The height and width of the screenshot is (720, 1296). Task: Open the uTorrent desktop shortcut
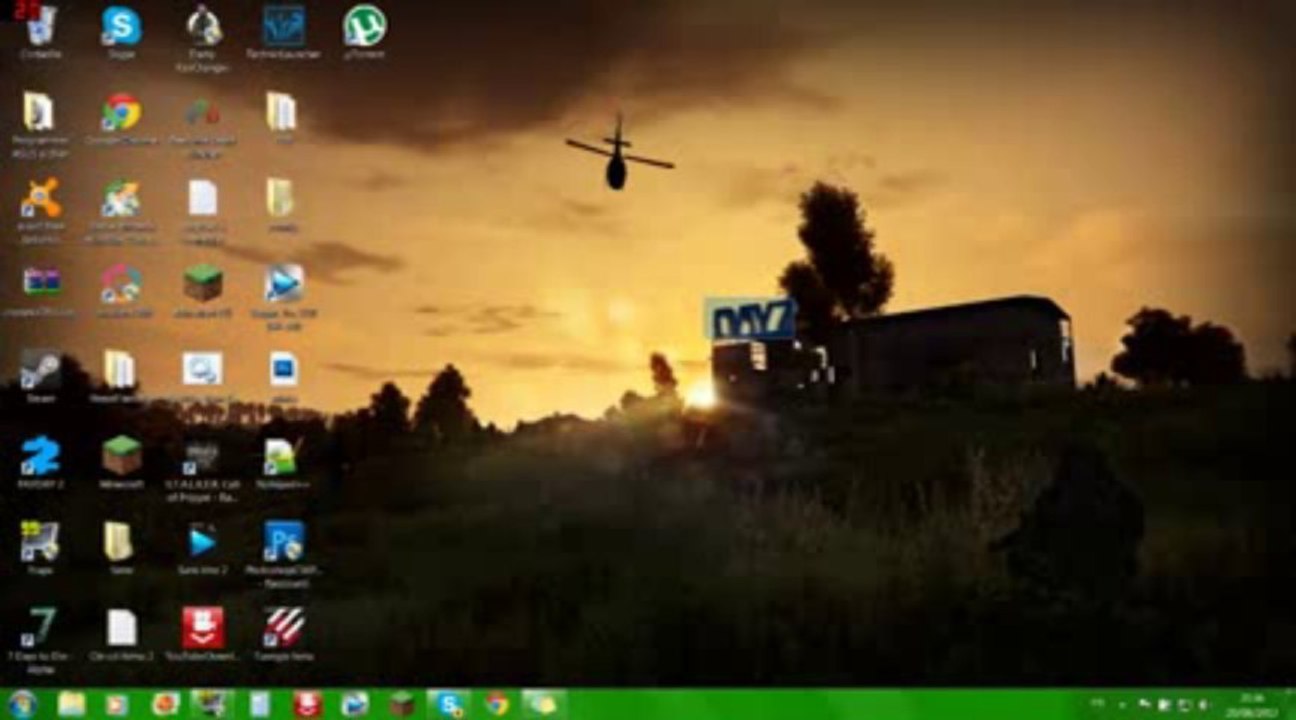pos(365,26)
